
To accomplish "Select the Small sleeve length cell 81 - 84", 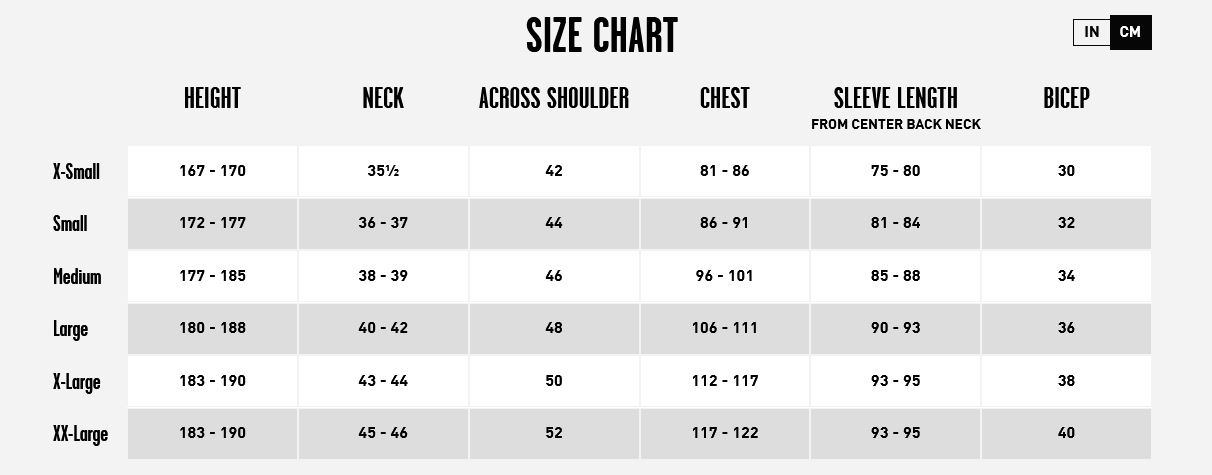I will coord(895,223).
